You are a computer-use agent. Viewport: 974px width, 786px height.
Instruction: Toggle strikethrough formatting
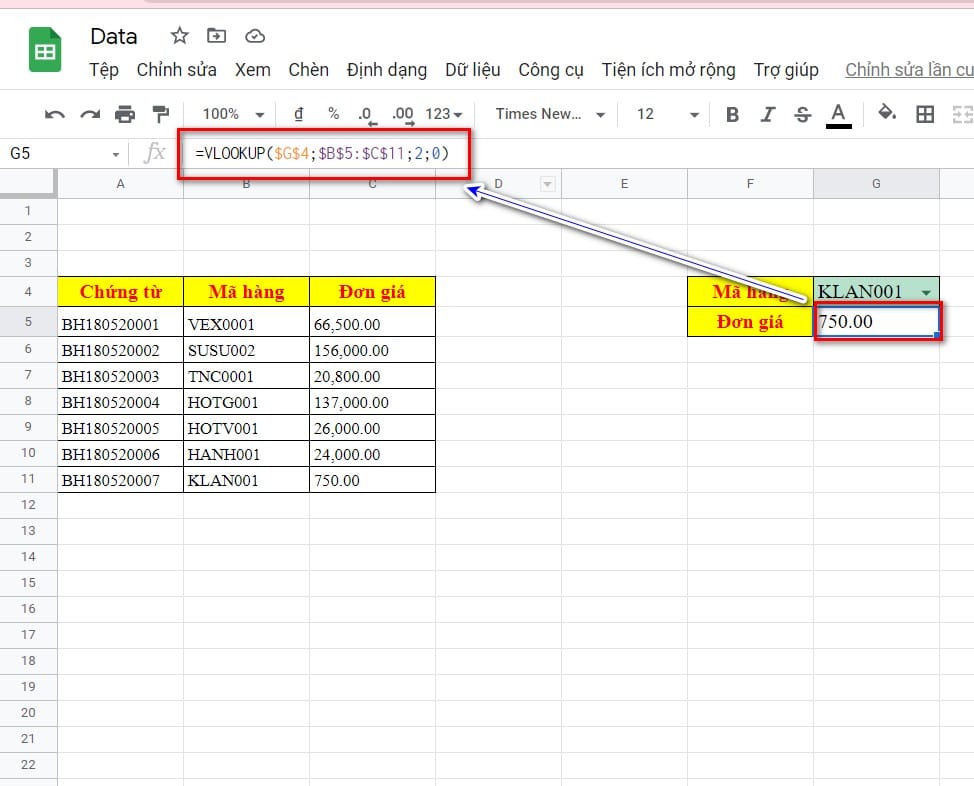coord(803,114)
